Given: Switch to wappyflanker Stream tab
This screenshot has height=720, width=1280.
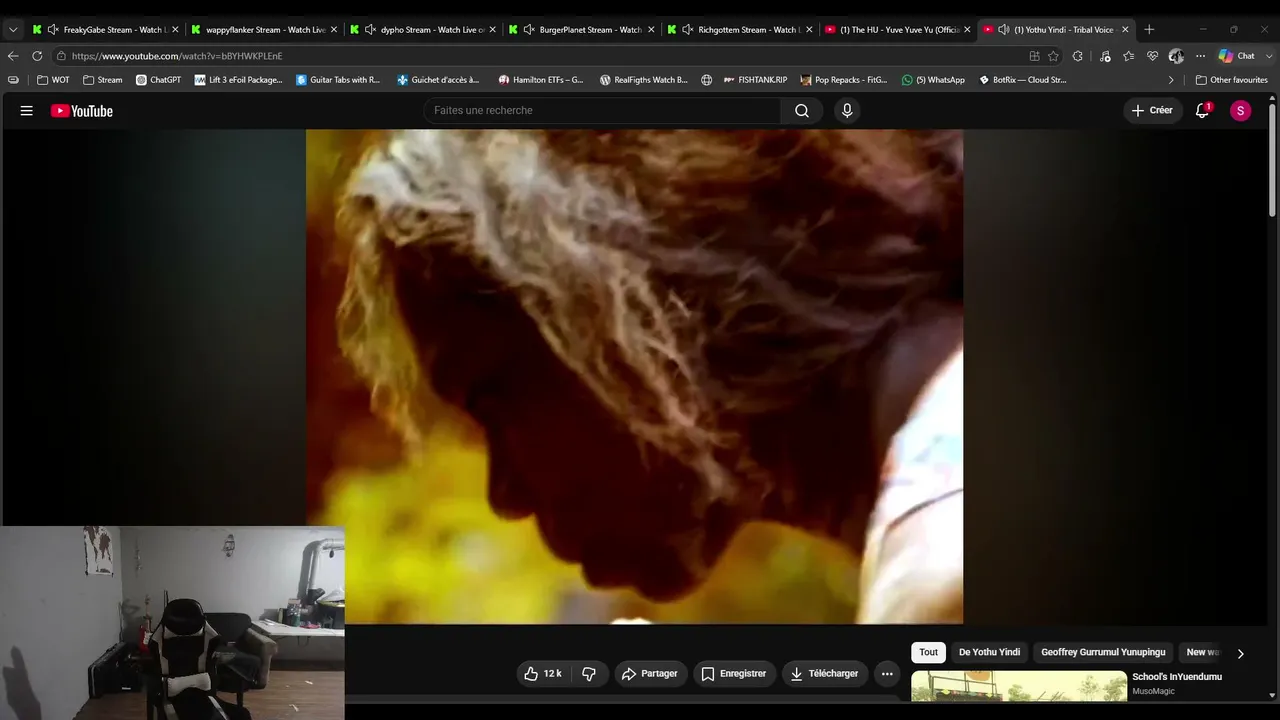Looking at the screenshot, I should (x=265, y=30).
